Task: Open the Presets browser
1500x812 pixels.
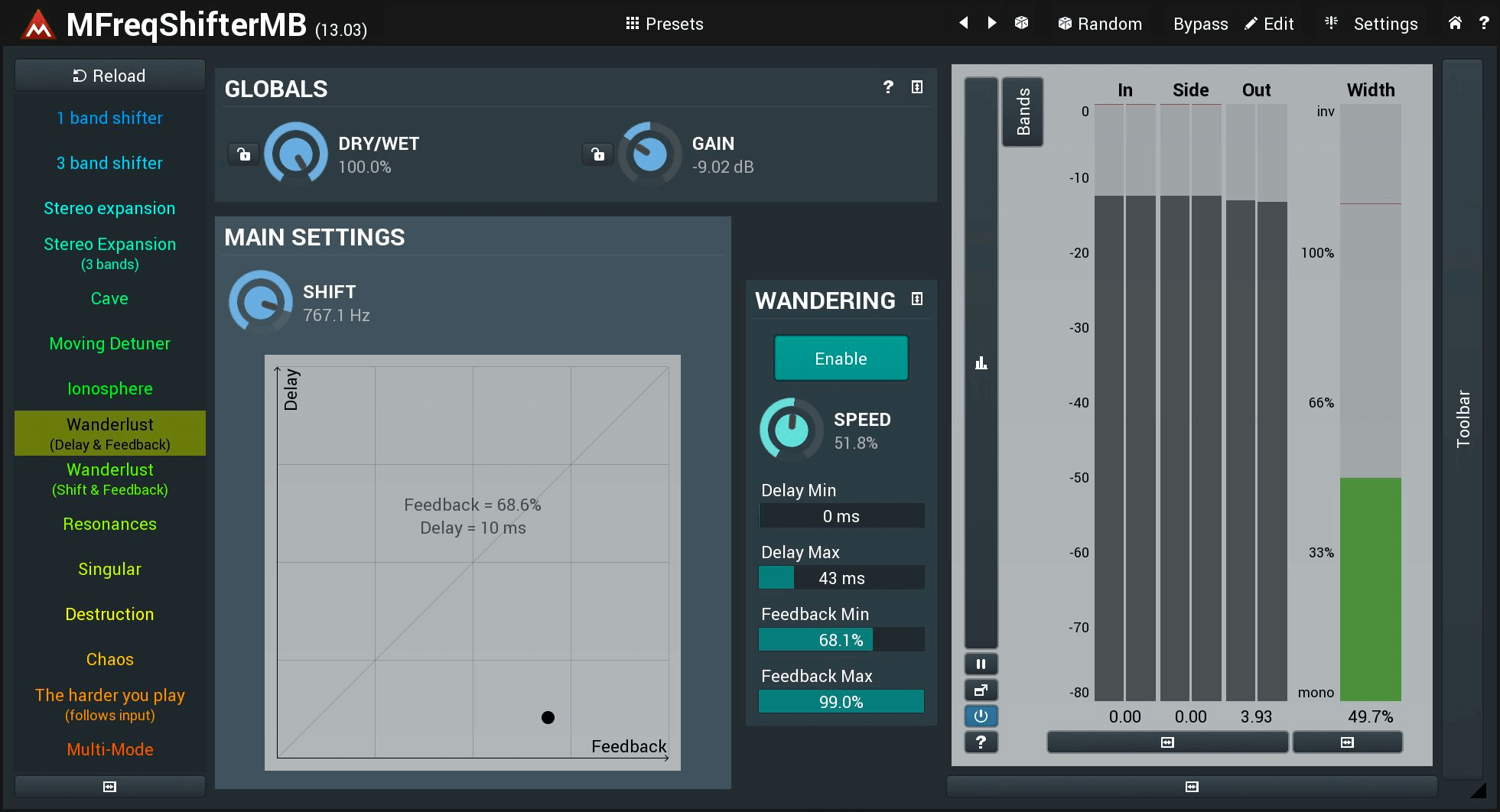Action: coord(664,24)
